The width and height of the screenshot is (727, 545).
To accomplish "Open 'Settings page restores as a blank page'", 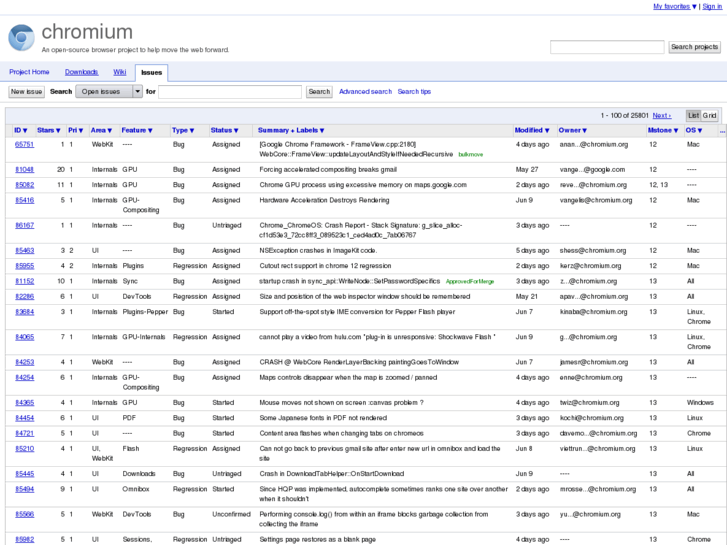I will [x=317, y=540].
